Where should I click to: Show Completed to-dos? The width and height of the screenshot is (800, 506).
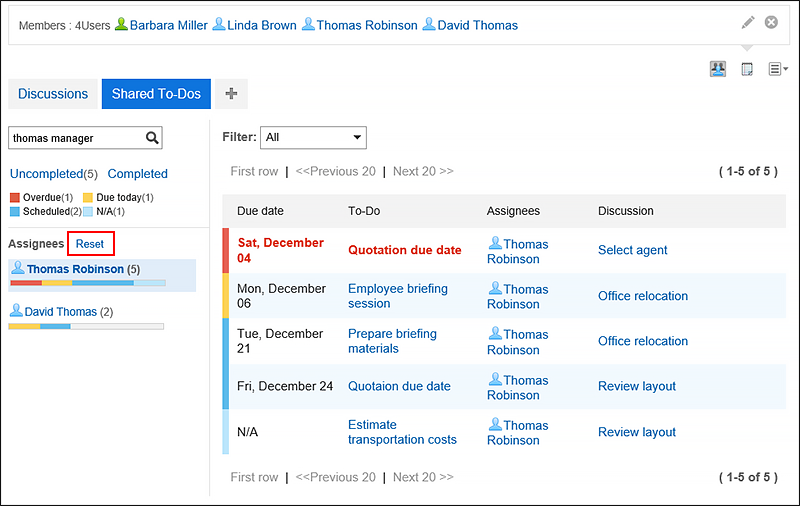point(138,174)
